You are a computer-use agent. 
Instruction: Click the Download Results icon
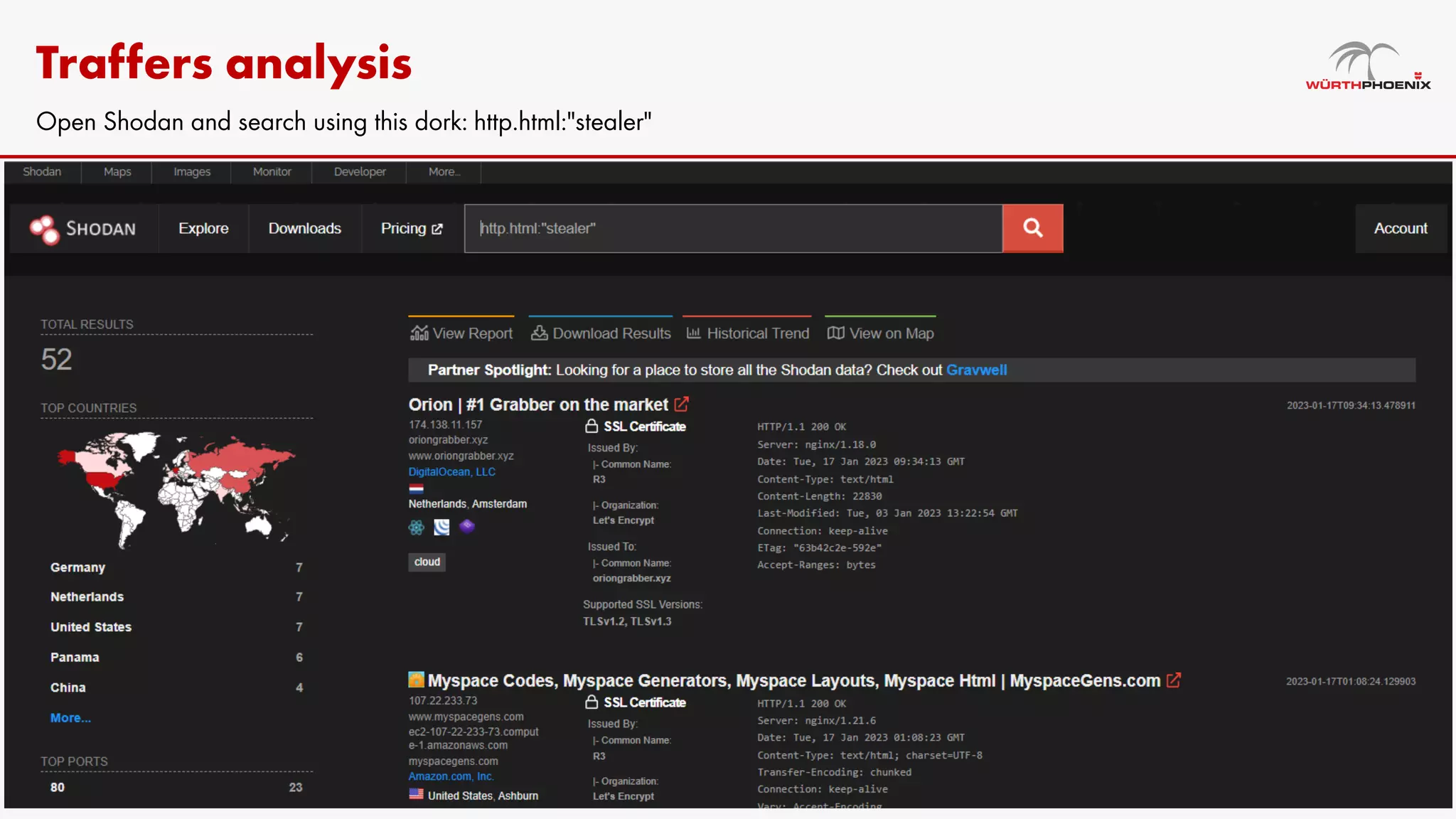540,333
